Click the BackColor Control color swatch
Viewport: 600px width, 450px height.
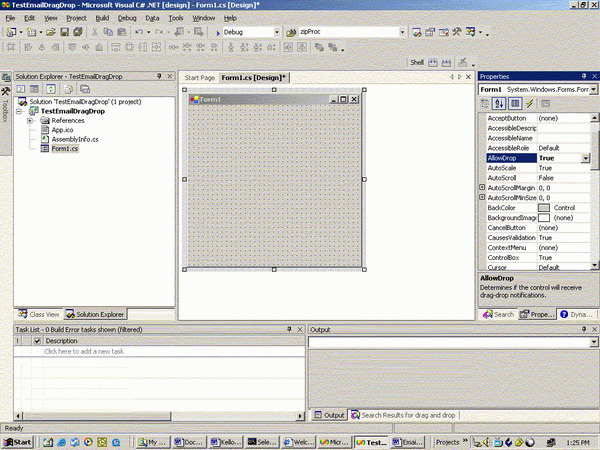tap(544, 208)
